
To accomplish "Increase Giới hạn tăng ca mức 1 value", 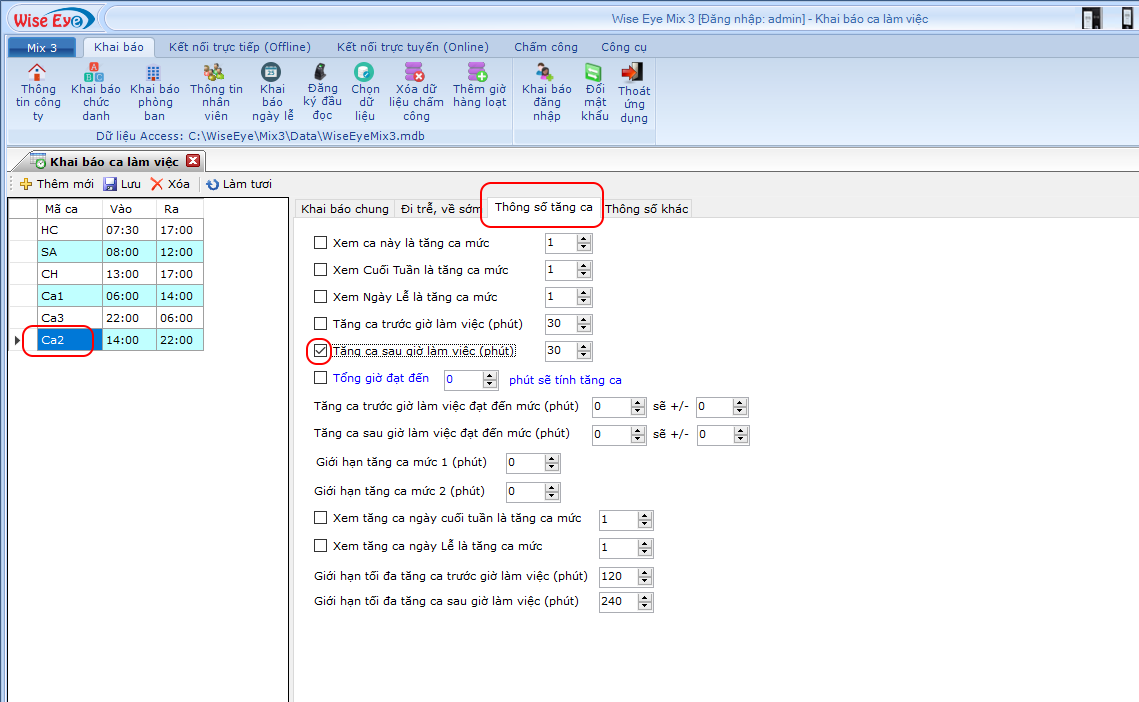I will 552,459.
